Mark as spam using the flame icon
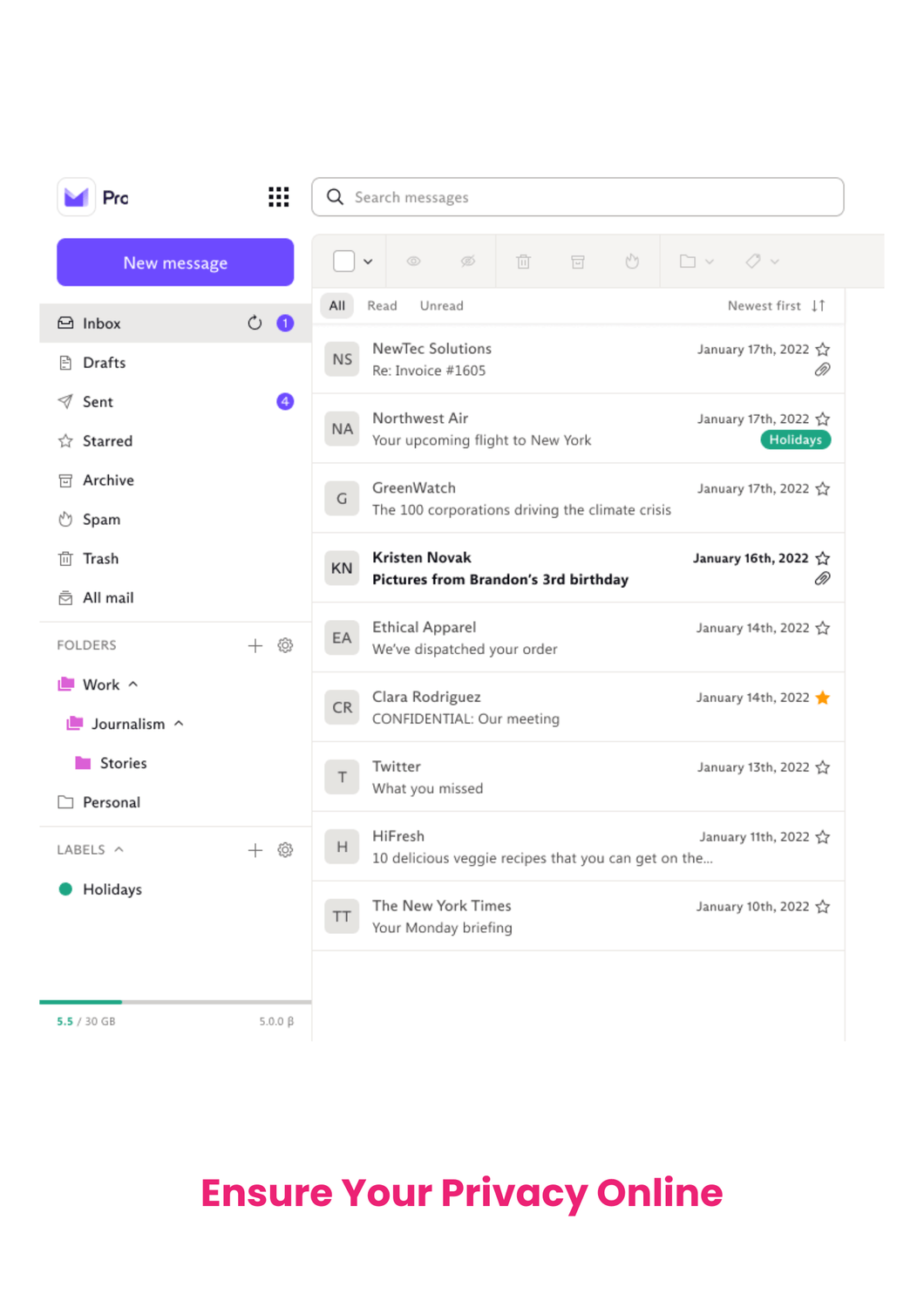The width and height of the screenshot is (924, 1308). pyautogui.click(x=632, y=262)
